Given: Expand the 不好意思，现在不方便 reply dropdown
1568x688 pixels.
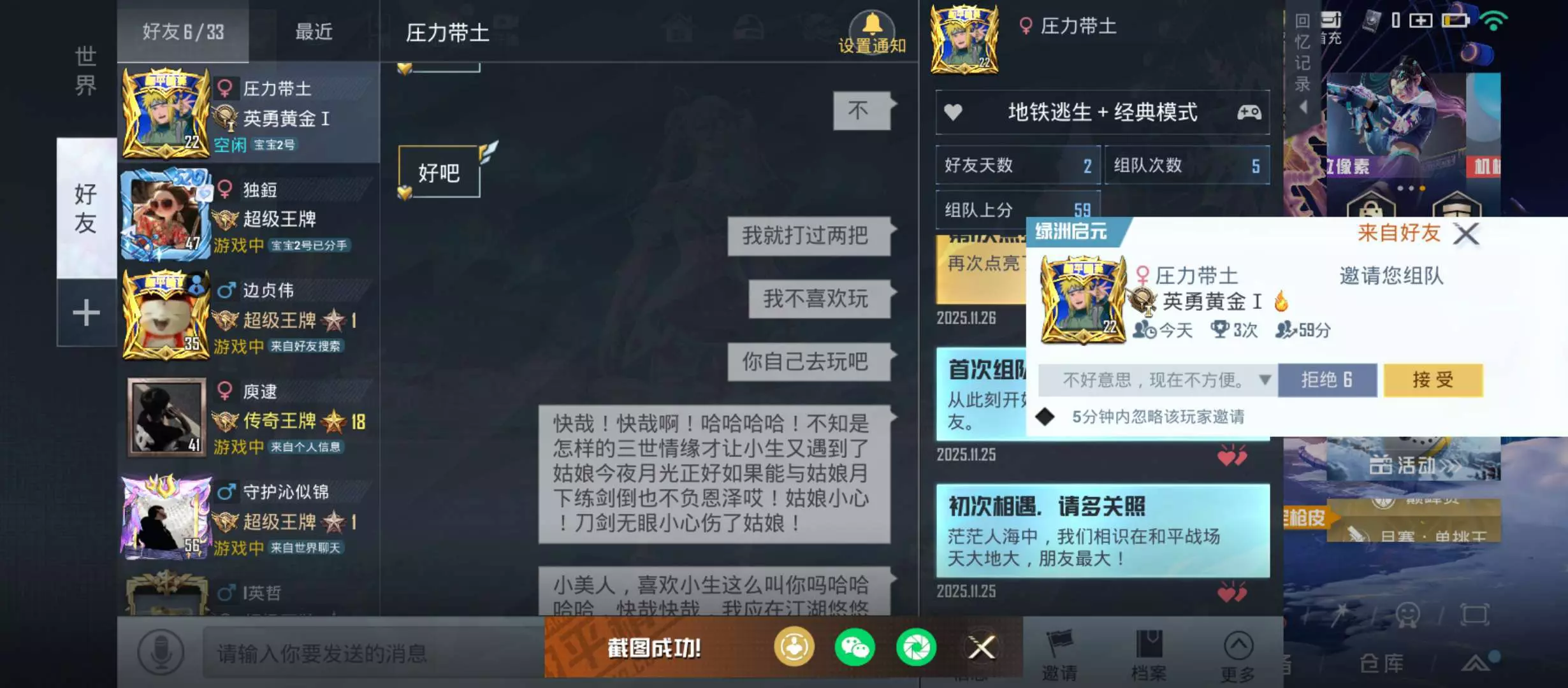Looking at the screenshot, I should [x=1265, y=380].
